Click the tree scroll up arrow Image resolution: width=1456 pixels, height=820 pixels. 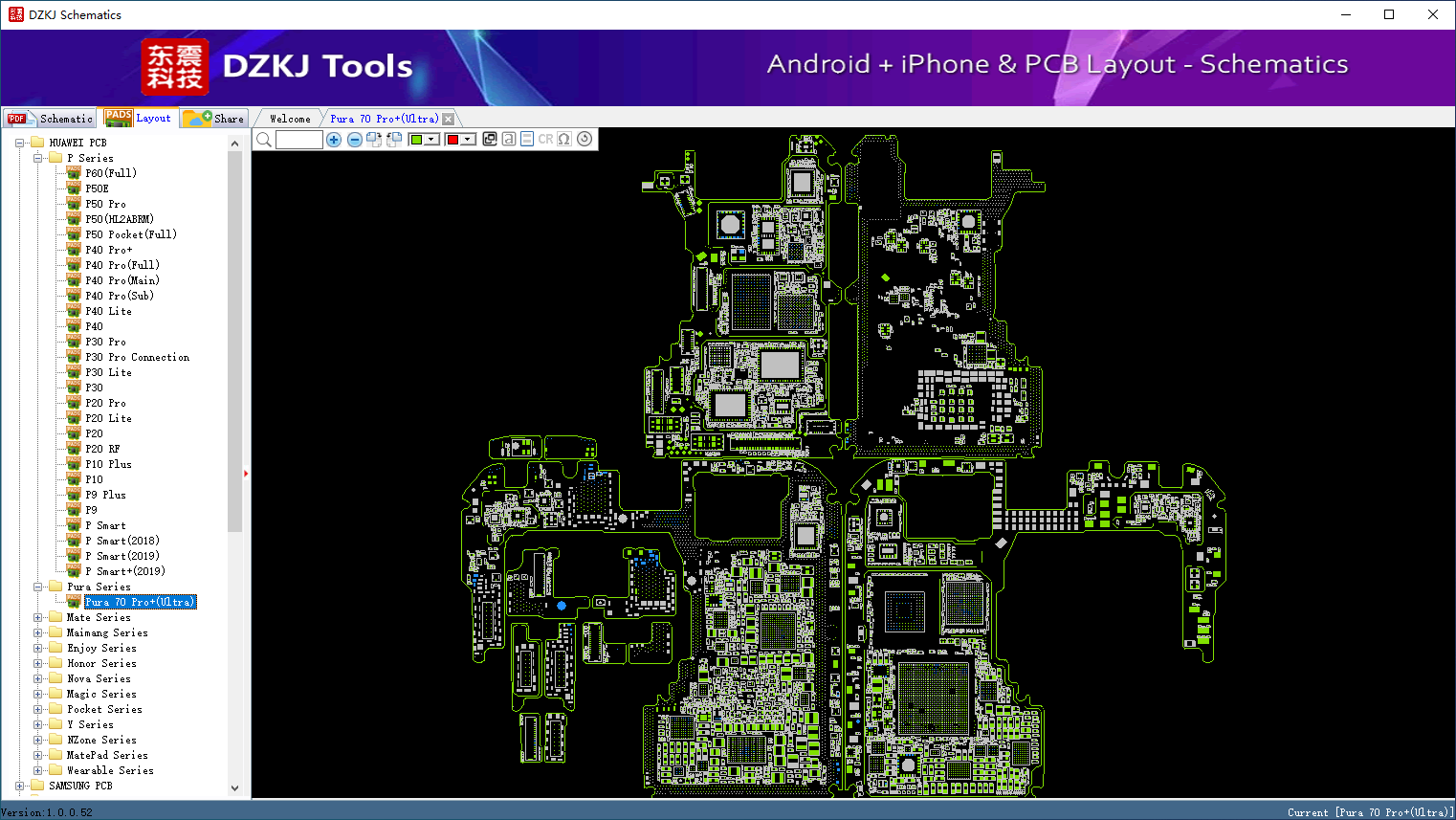click(x=235, y=144)
